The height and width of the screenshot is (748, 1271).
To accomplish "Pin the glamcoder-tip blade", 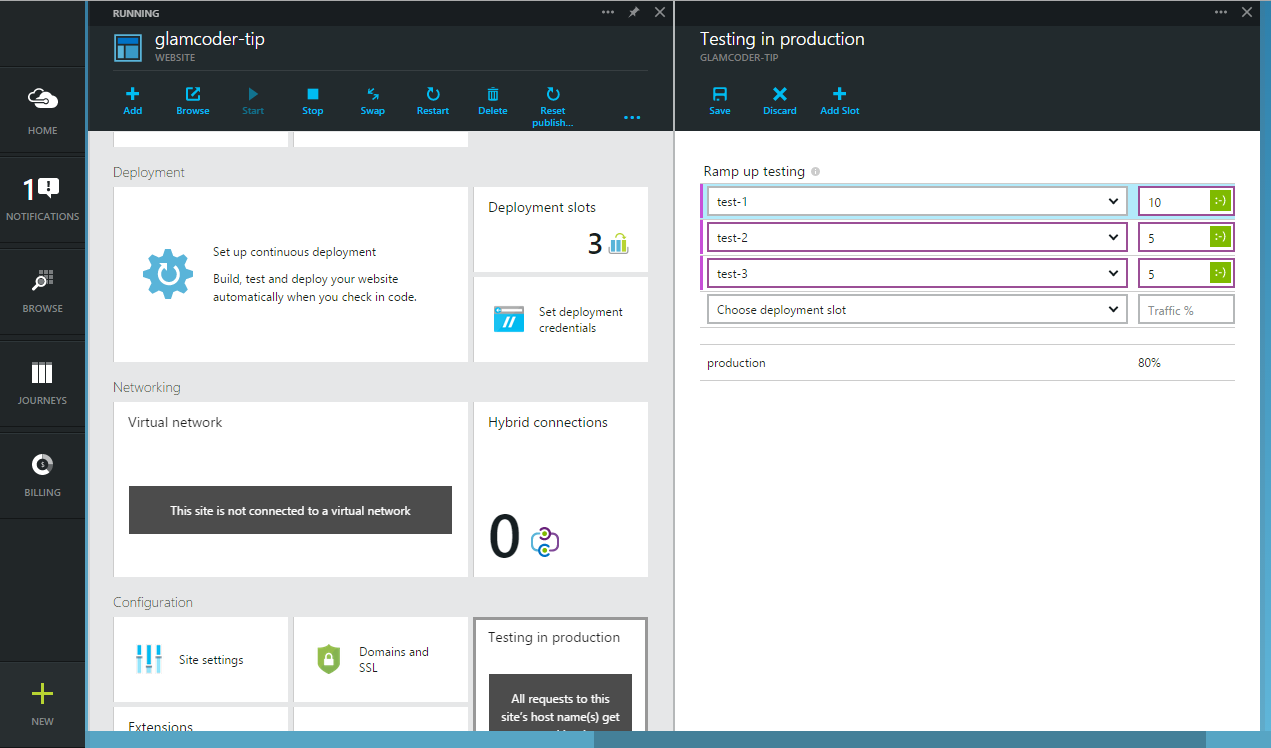I will tap(635, 12).
